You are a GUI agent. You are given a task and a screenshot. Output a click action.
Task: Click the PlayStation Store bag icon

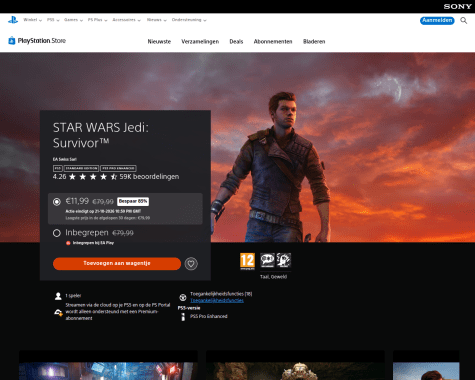point(12,41)
